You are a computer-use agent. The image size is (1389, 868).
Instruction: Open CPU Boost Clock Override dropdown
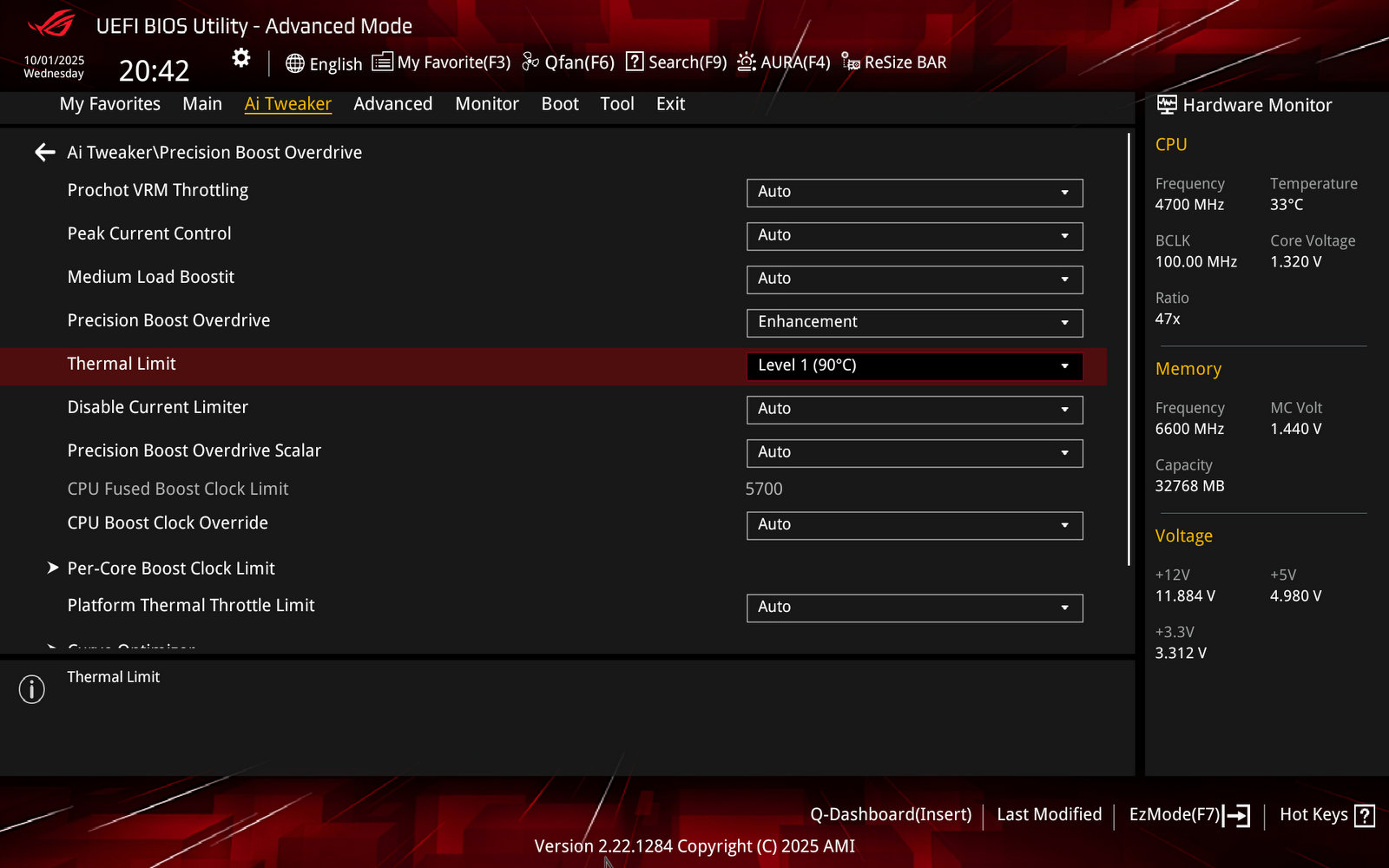pos(914,524)
